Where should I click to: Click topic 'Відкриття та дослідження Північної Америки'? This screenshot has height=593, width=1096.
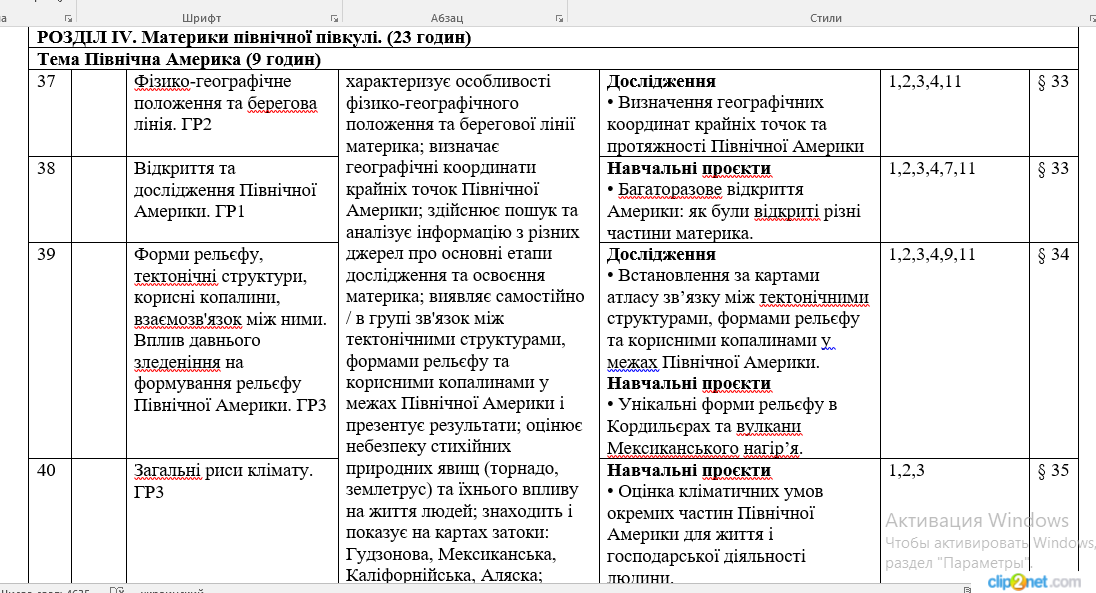tap(225, 190)
